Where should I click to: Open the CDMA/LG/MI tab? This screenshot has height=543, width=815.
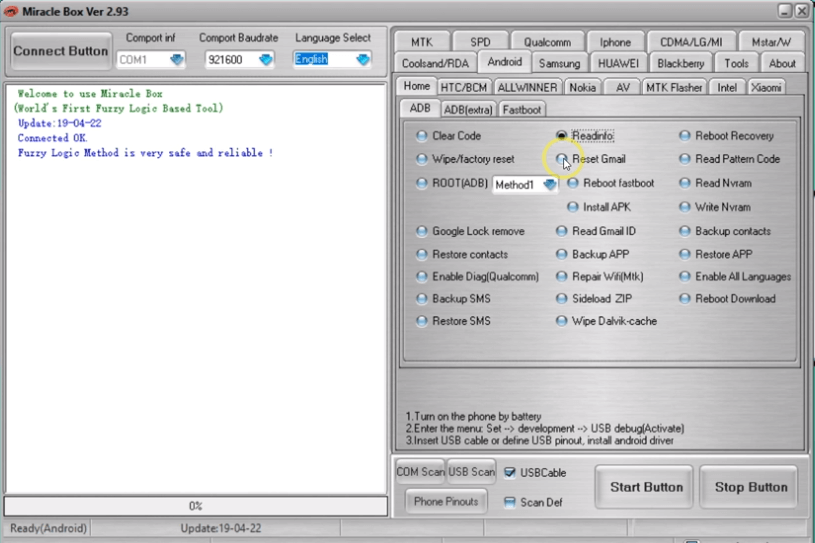pos(691,42)
